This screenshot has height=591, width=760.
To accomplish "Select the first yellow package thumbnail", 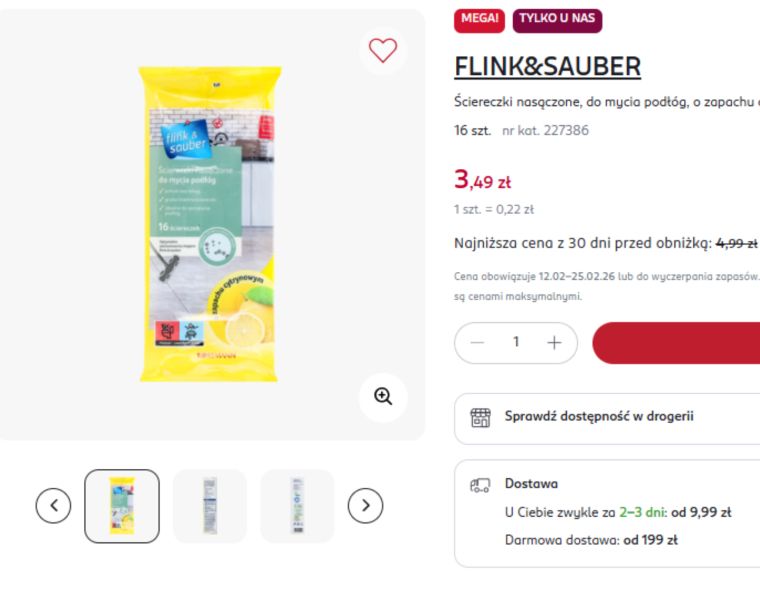I will coord(122,506).
